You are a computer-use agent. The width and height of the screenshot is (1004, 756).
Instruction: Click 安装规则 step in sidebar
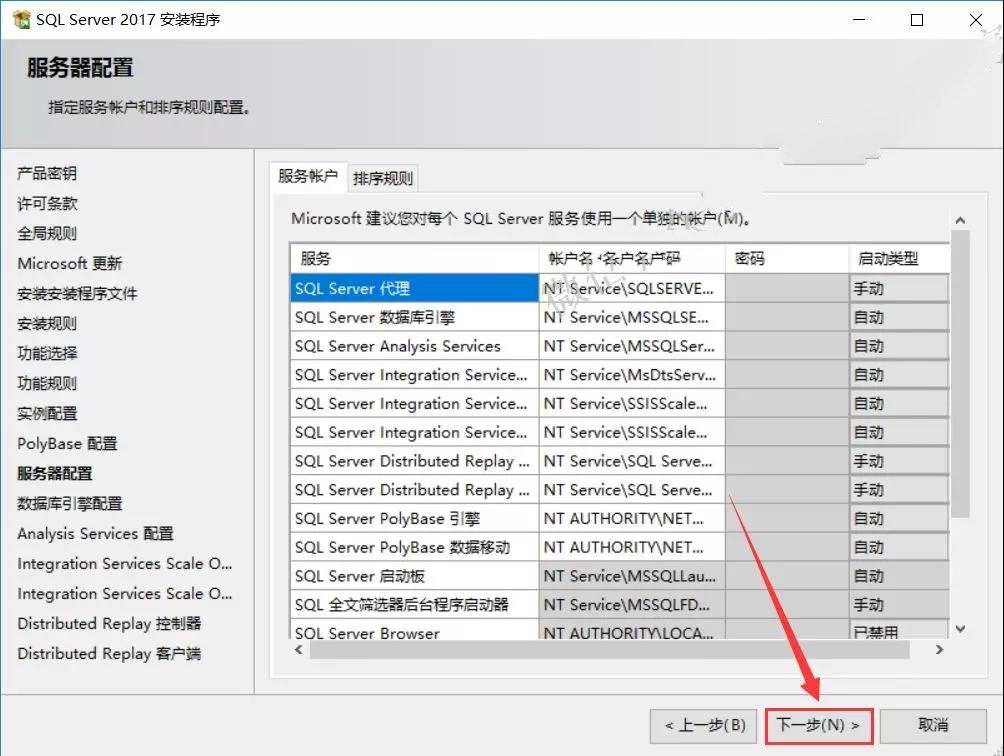(x=47, y=324)
